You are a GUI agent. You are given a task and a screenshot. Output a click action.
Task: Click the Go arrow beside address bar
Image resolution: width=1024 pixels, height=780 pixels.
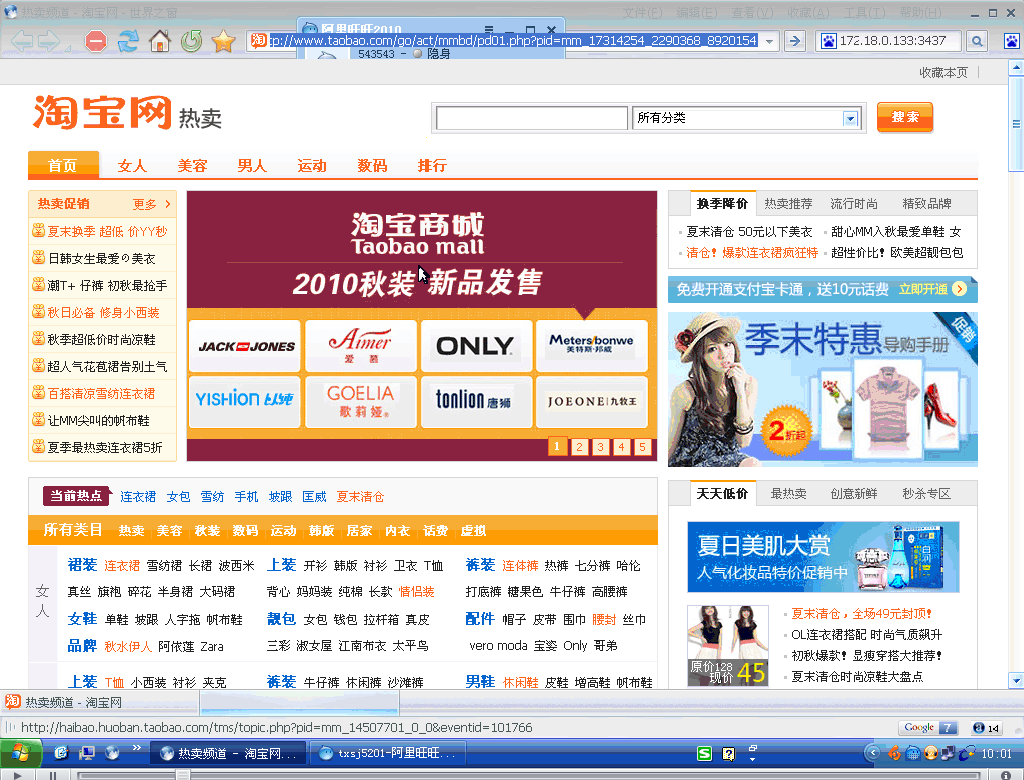(x=794, y=41)
